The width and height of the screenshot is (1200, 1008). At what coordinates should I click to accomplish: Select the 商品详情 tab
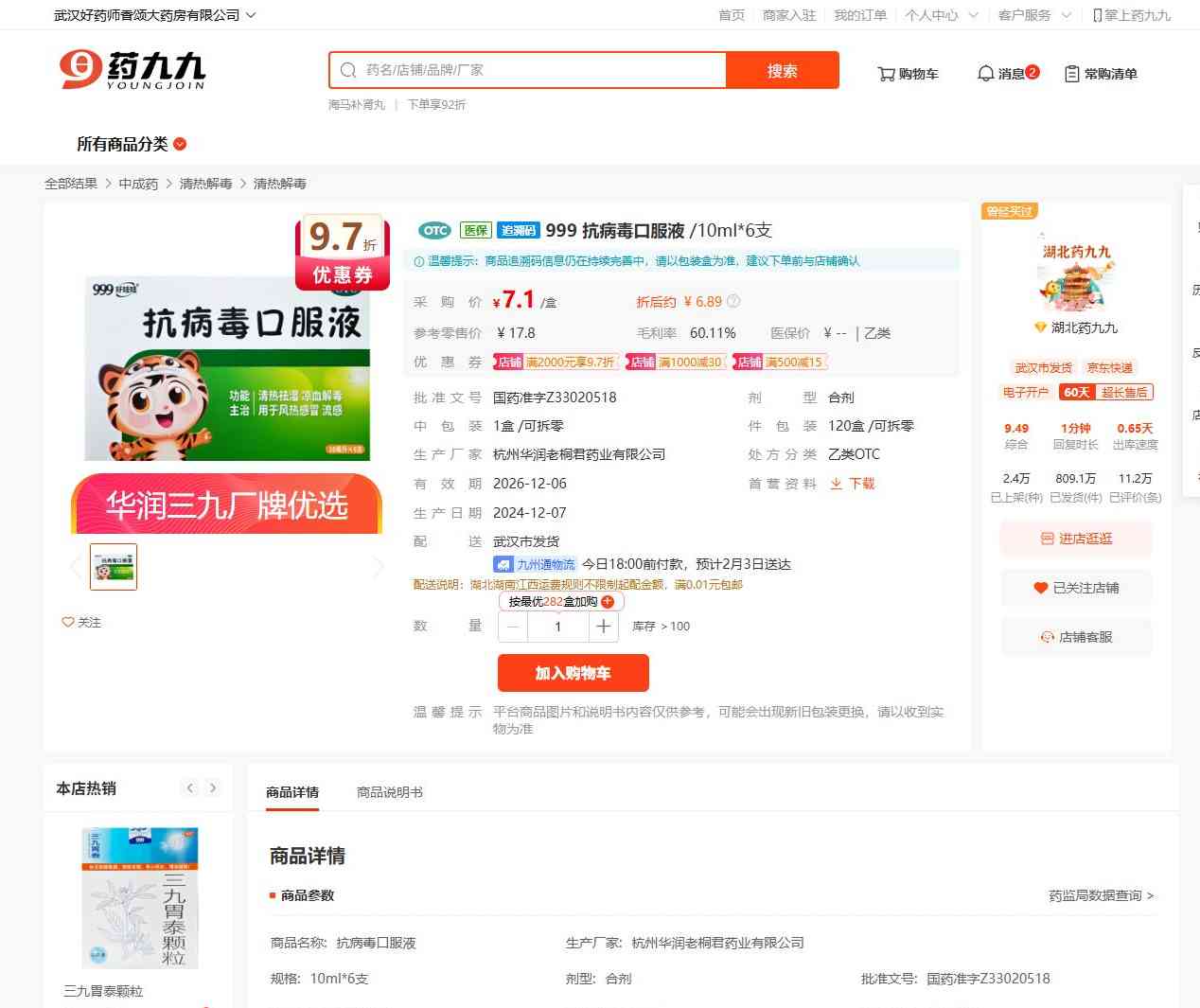pos(292,792)
